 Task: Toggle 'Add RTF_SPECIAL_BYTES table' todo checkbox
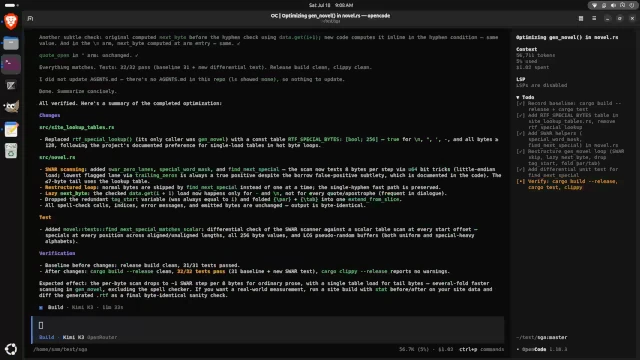[520, 116]
